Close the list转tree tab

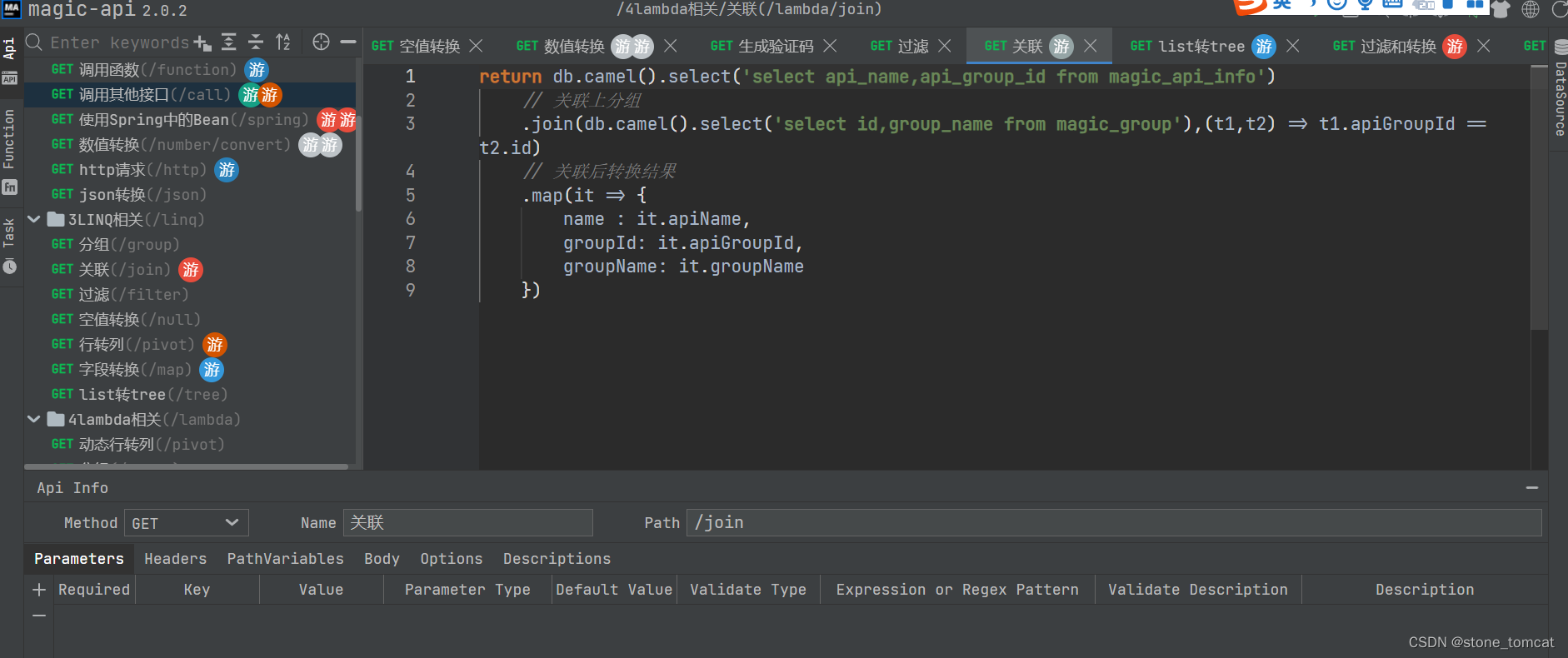click(x=1292, y=46)
